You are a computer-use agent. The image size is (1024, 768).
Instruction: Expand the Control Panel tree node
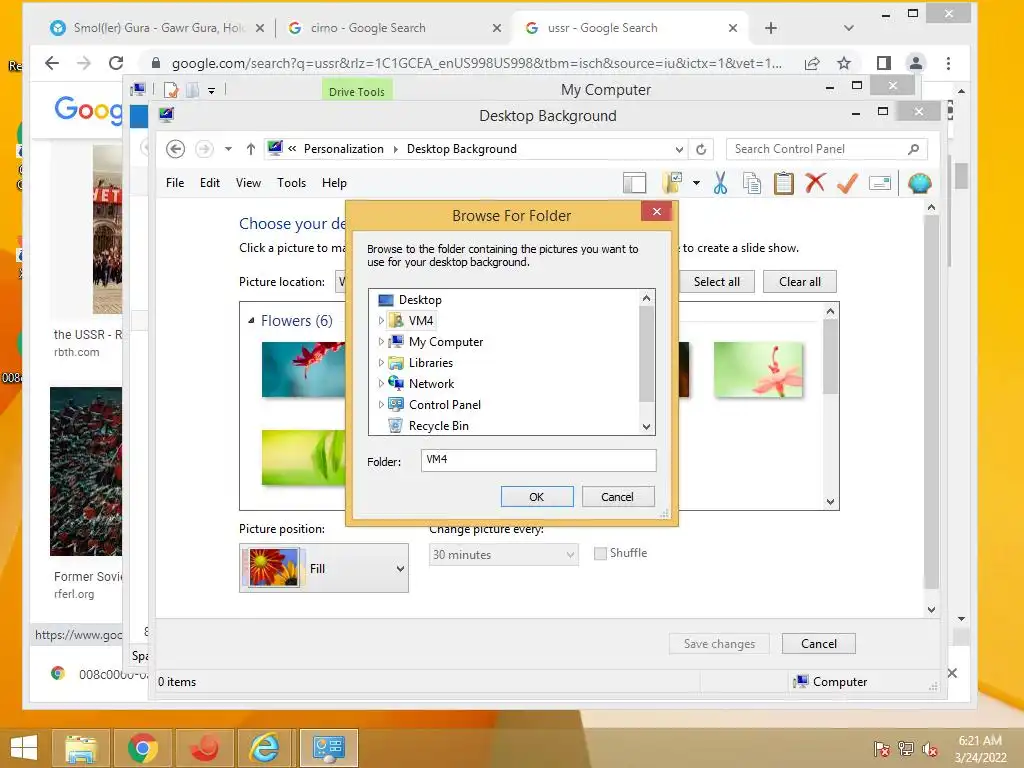tap(381, 404)
